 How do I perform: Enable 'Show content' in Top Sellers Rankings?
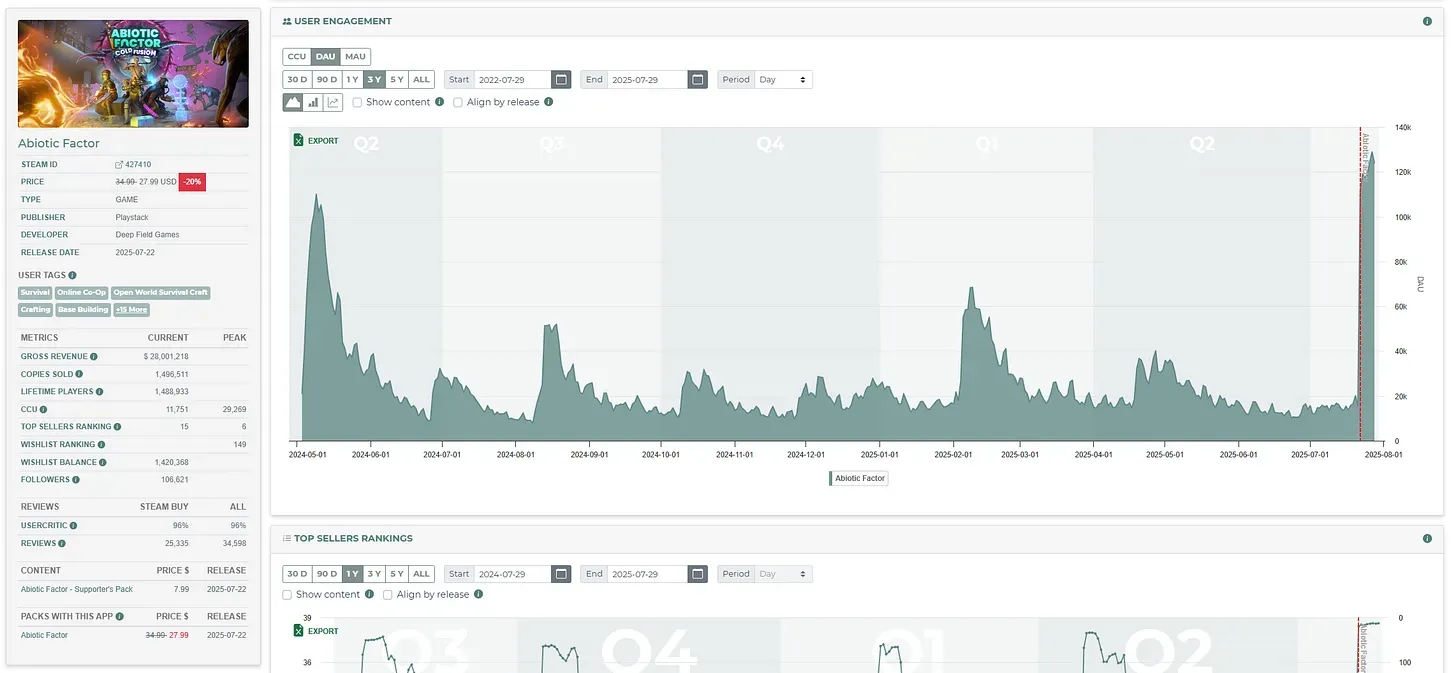[x=288, y=594]
